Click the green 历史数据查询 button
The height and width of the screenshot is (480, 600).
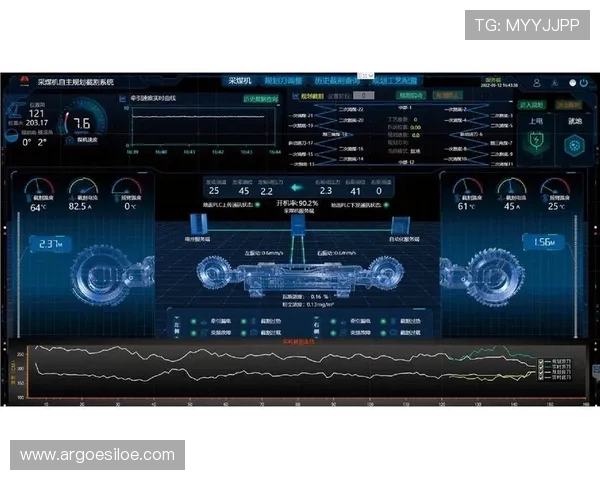260,99
